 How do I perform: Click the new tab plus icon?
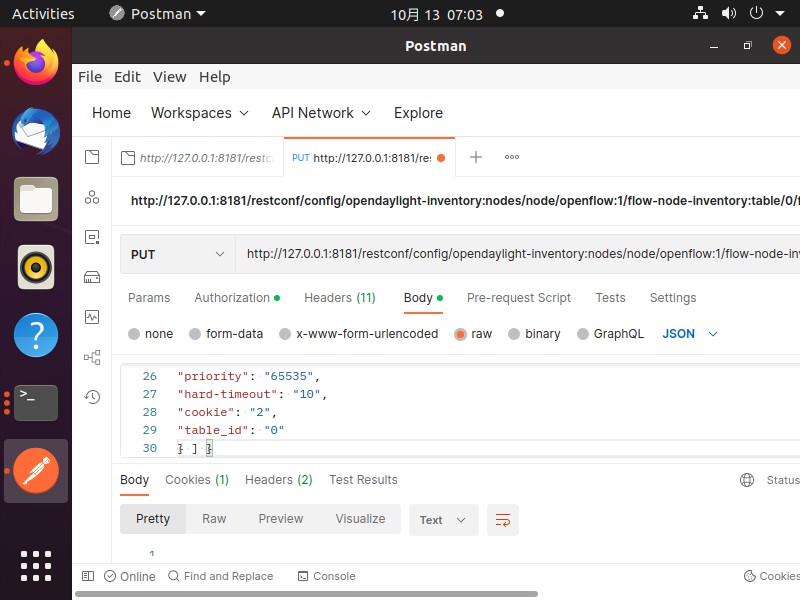(x=476, y=157)
